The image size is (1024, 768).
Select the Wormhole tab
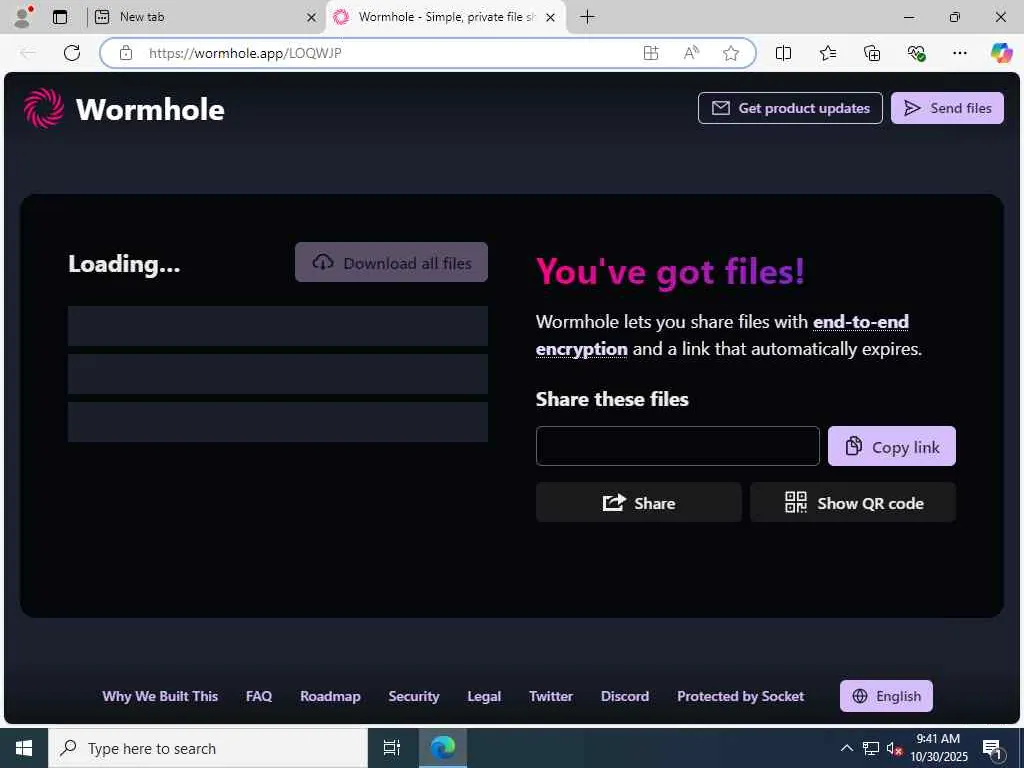coord(446,17)
